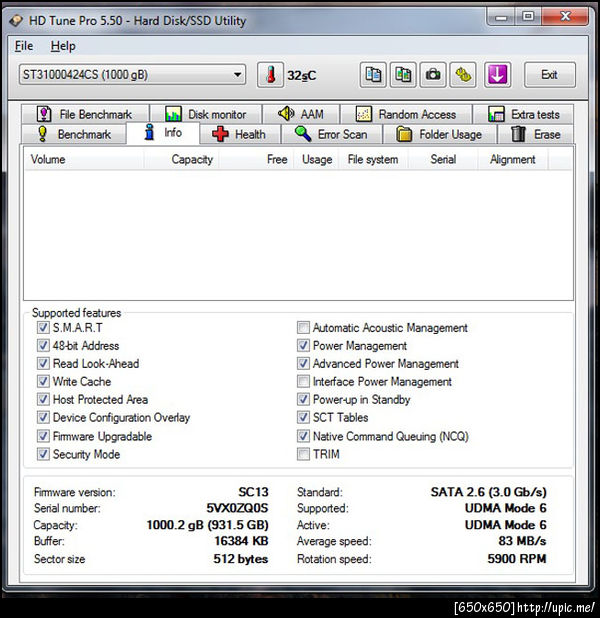Click the Exit button
600x618 pixels.
tap(549, 75)
